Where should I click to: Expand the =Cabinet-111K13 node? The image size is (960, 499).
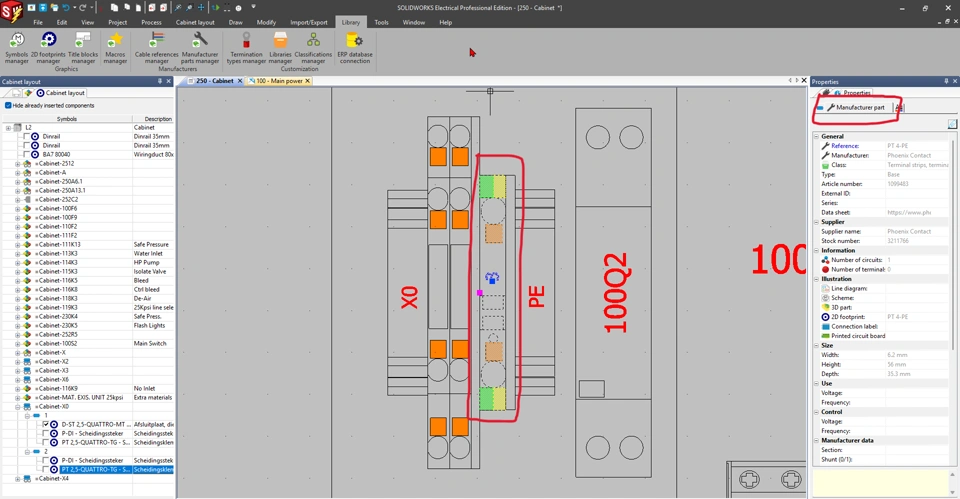(x=17, y=244)
